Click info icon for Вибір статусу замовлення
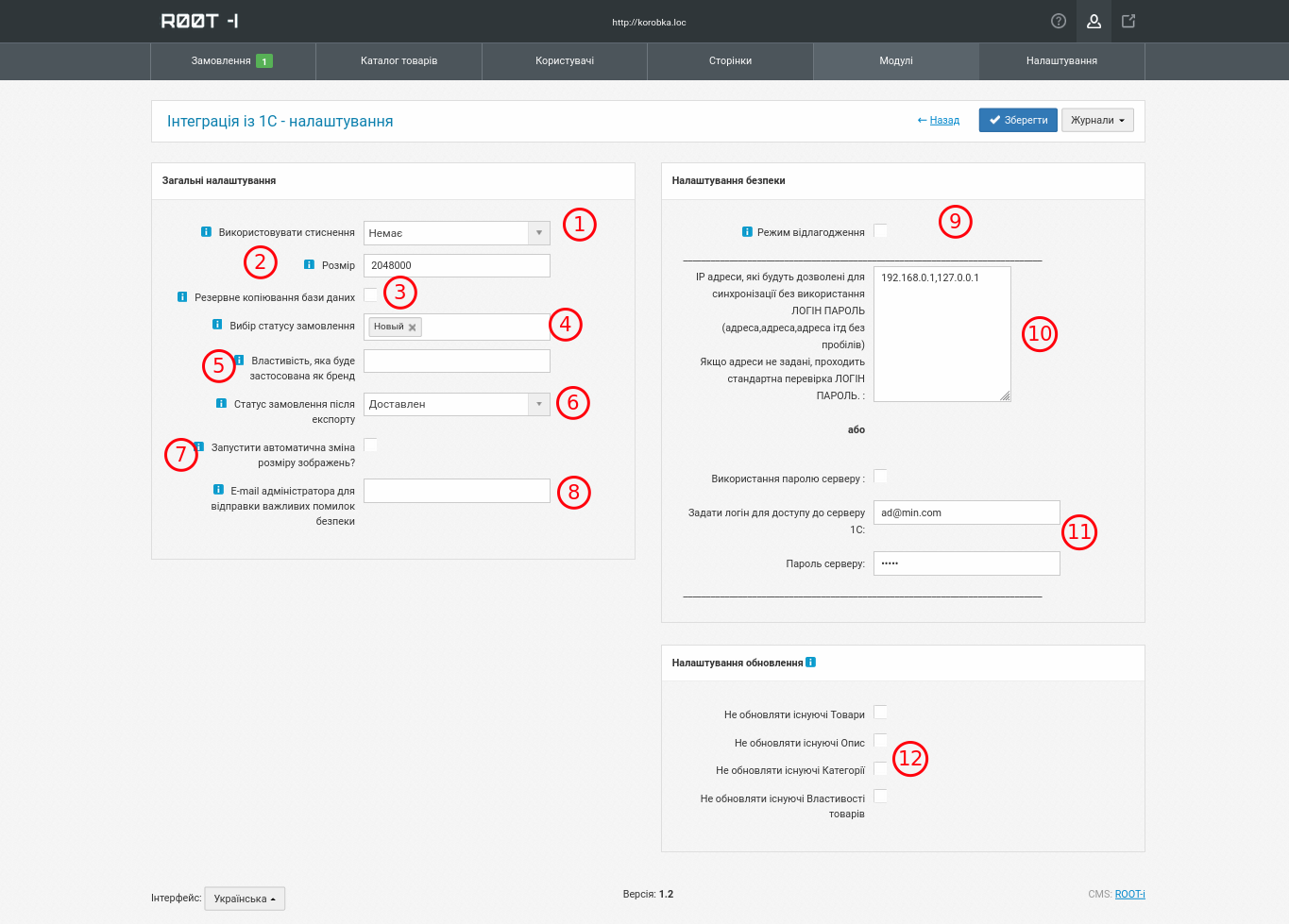The image size is (1289, 924). click(x=217, y=325)
